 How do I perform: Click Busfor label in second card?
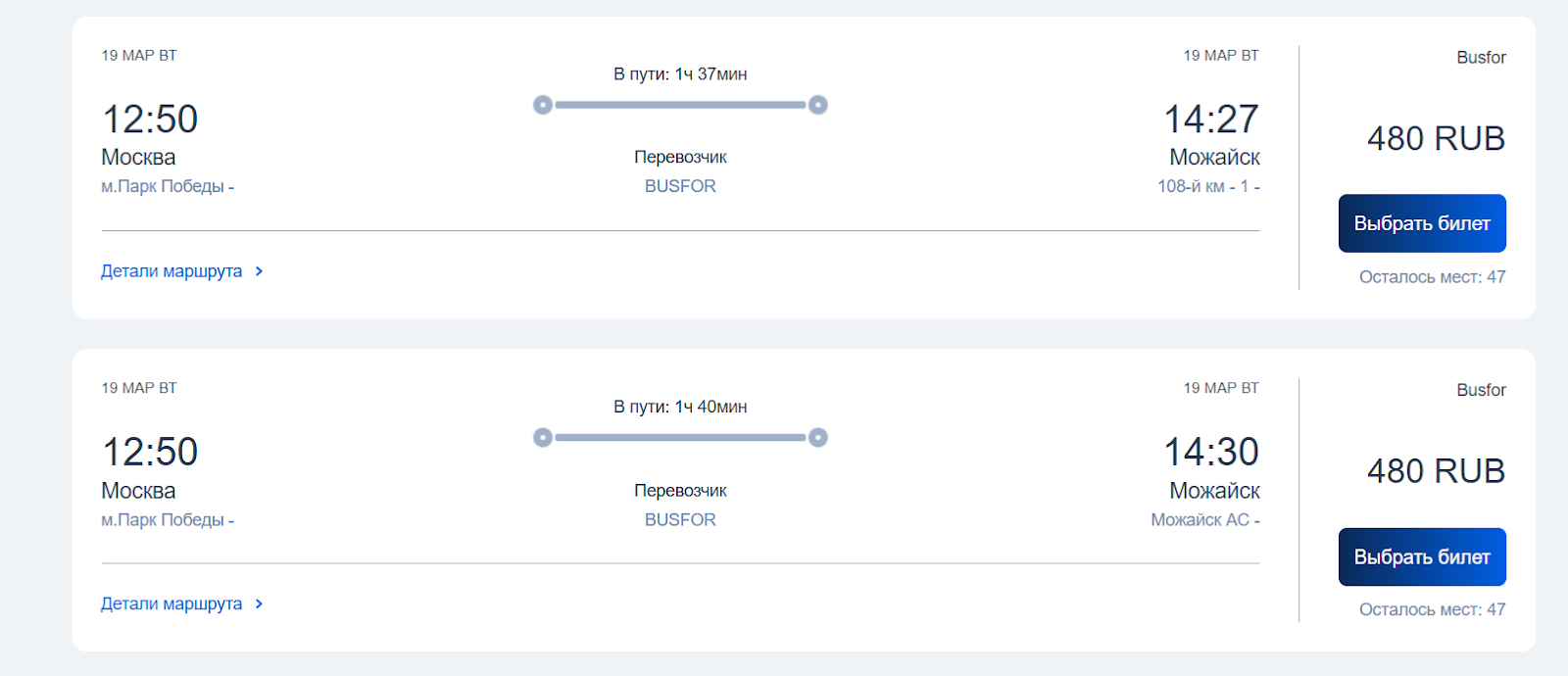[1481, 390]
